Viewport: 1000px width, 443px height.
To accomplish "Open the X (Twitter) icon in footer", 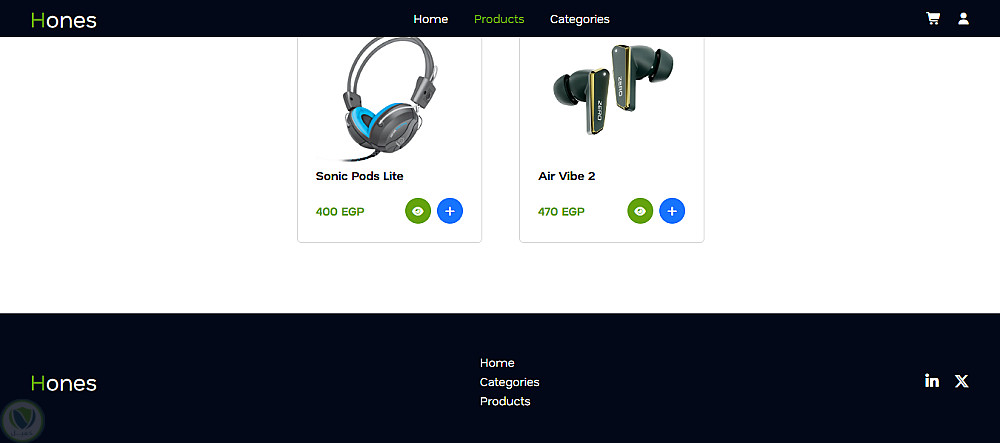I will (961, 381).
